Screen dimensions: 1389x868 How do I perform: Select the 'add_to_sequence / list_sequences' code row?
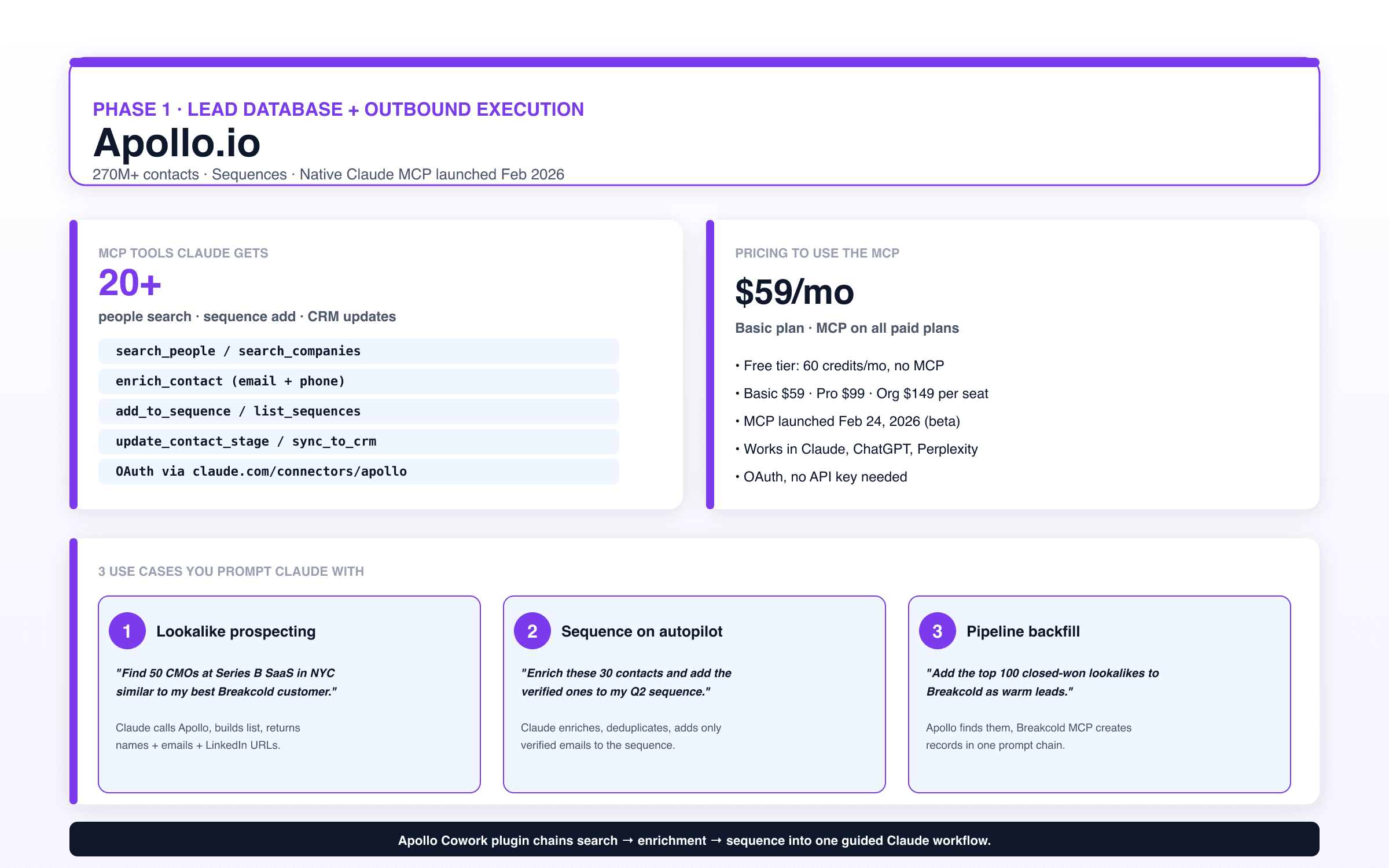click(359, 411)
